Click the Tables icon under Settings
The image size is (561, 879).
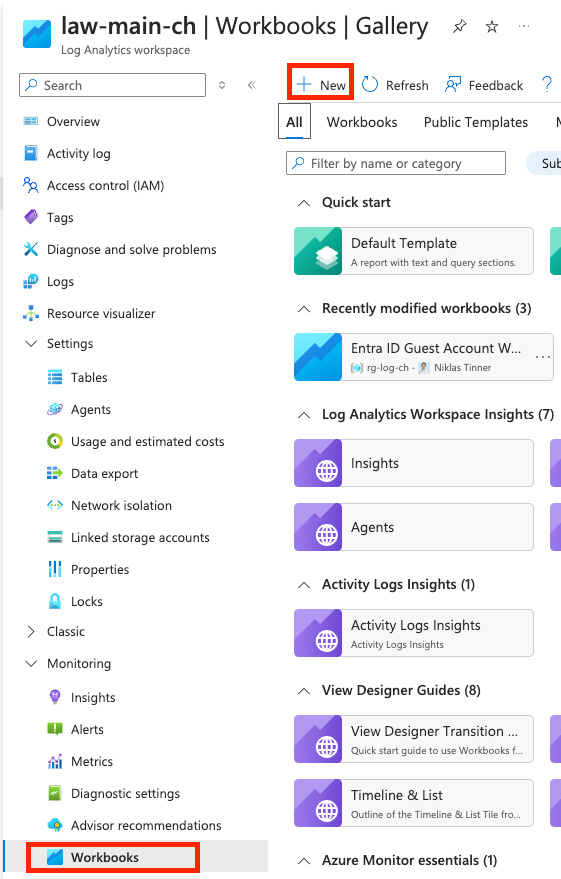pyautogui.click(x=55, y=377)
